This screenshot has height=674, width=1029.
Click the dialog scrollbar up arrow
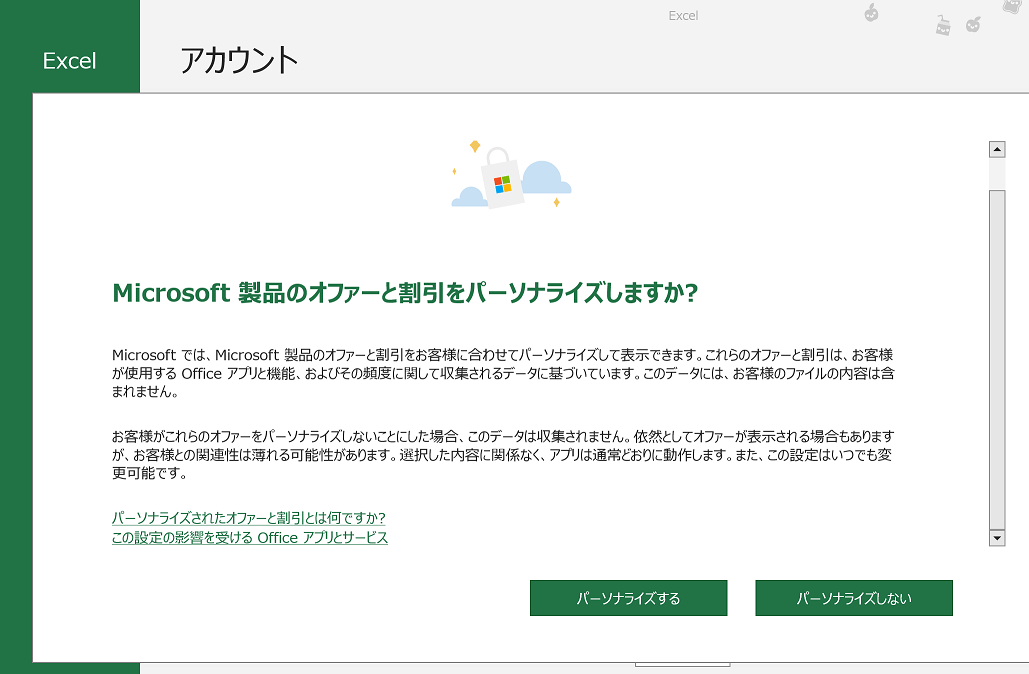click(997, 150)
